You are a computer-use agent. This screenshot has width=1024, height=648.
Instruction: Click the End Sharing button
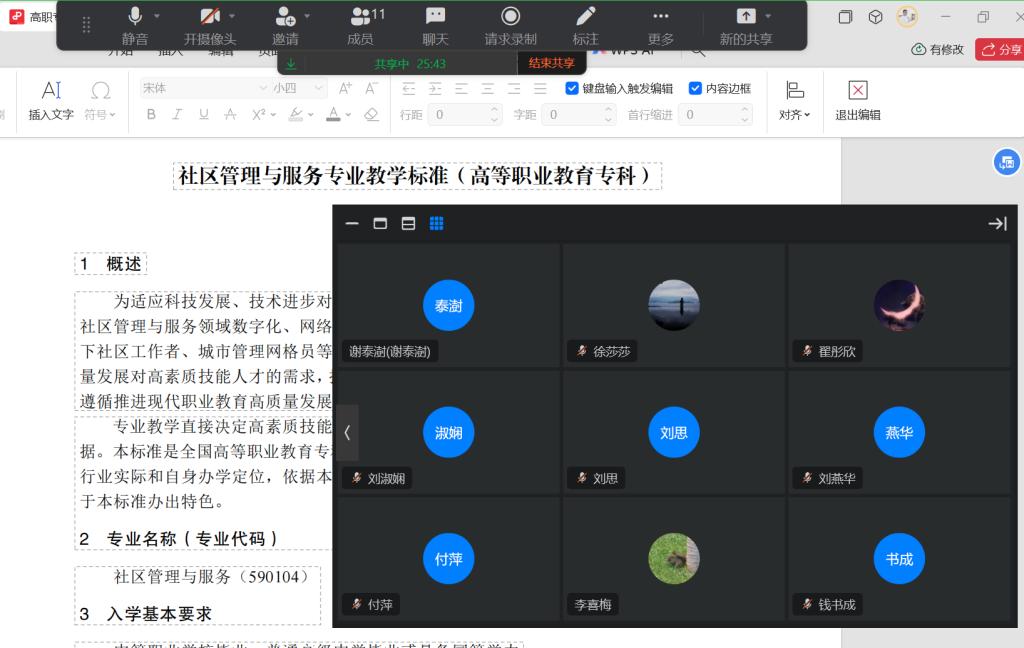point(551,63)
